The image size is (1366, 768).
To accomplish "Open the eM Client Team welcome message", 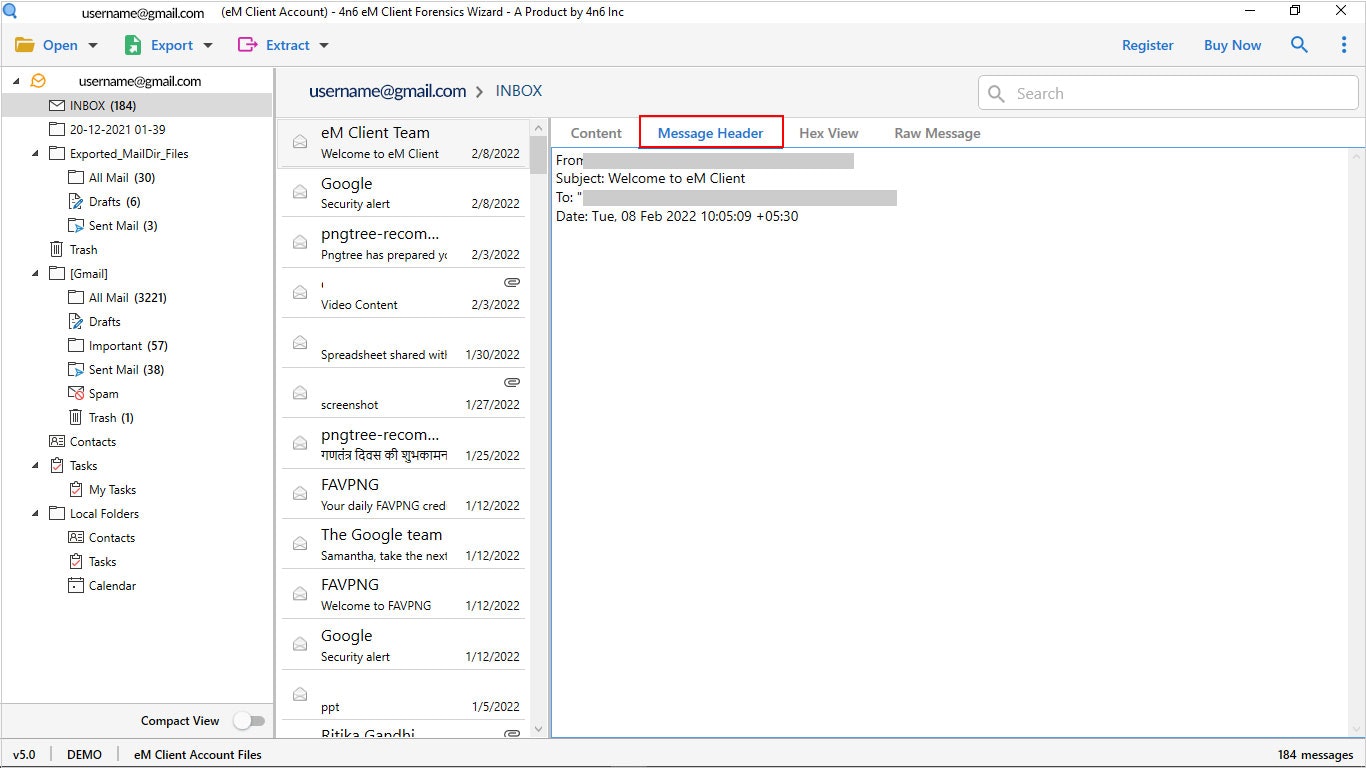I will coord(403,142).
